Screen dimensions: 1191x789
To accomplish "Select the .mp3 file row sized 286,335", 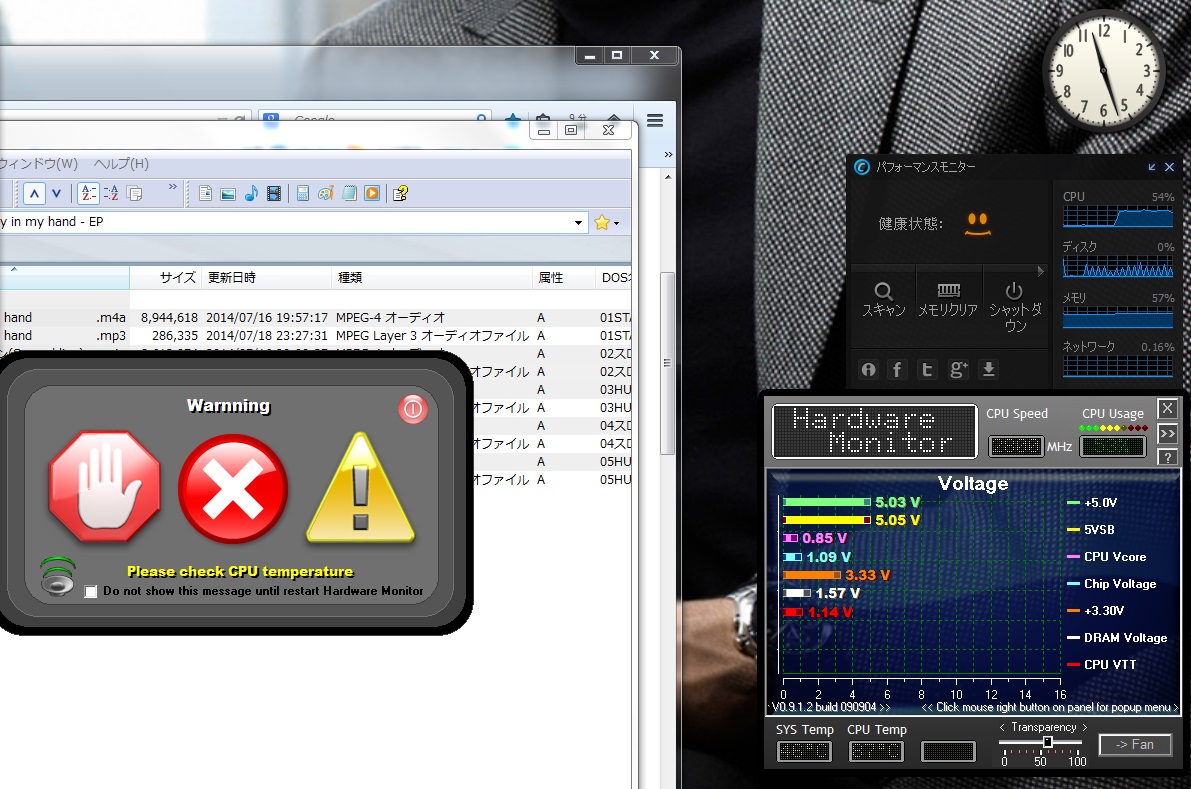I will point(315,336).
